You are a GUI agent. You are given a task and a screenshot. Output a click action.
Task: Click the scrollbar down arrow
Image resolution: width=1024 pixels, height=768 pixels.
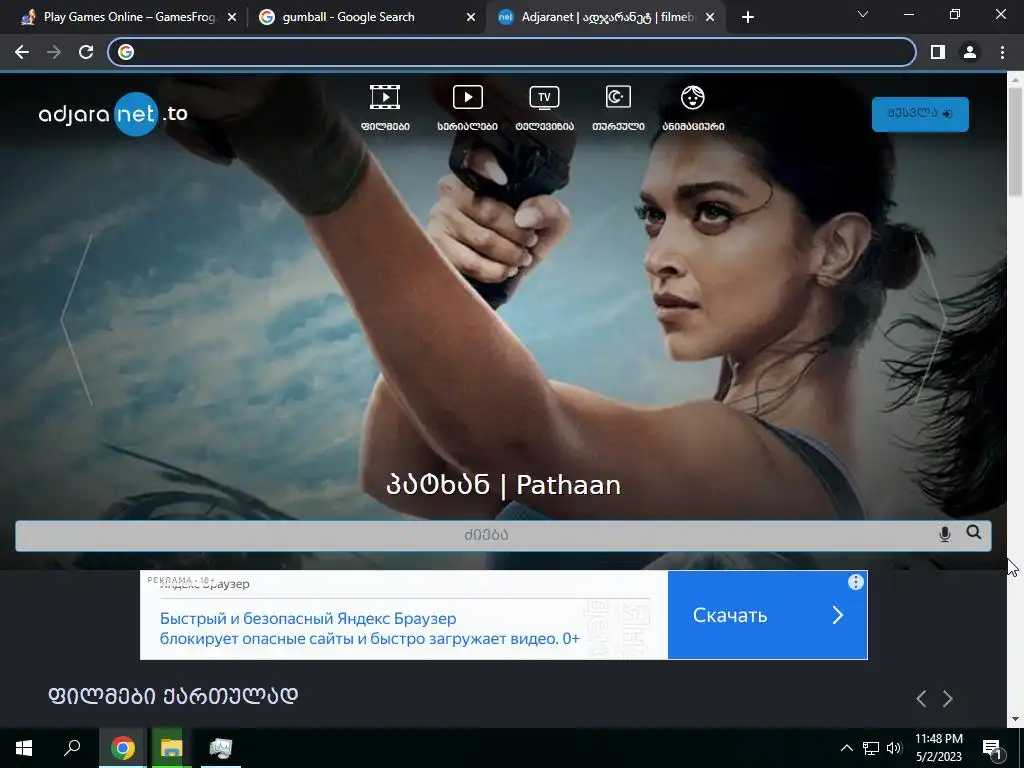[1015, 719]
